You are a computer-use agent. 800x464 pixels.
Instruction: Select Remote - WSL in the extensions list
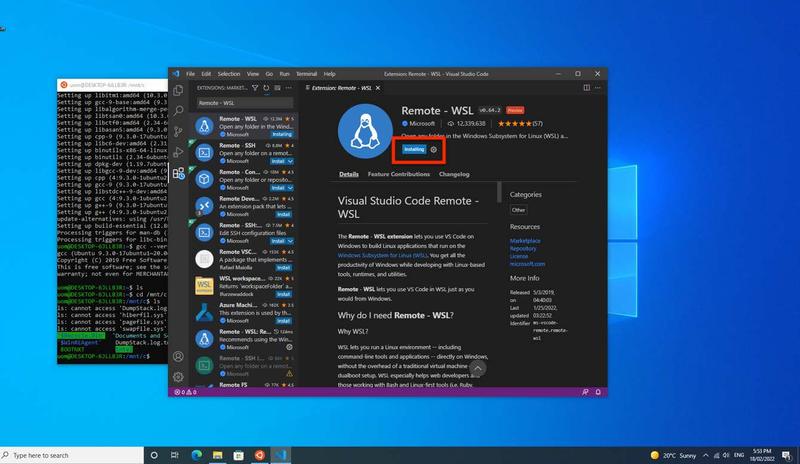click(244, 126)
